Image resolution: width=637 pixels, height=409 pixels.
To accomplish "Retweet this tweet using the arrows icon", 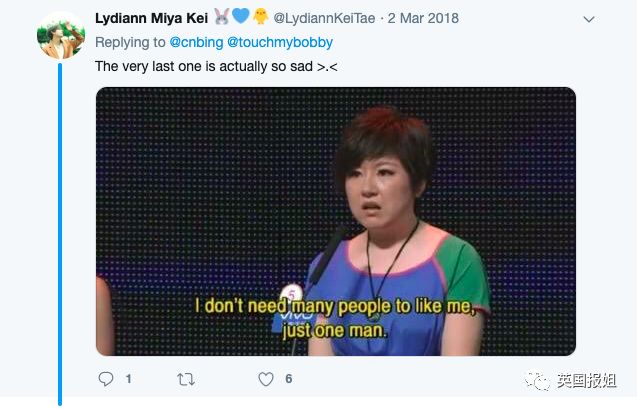I will tap(185, 379).
